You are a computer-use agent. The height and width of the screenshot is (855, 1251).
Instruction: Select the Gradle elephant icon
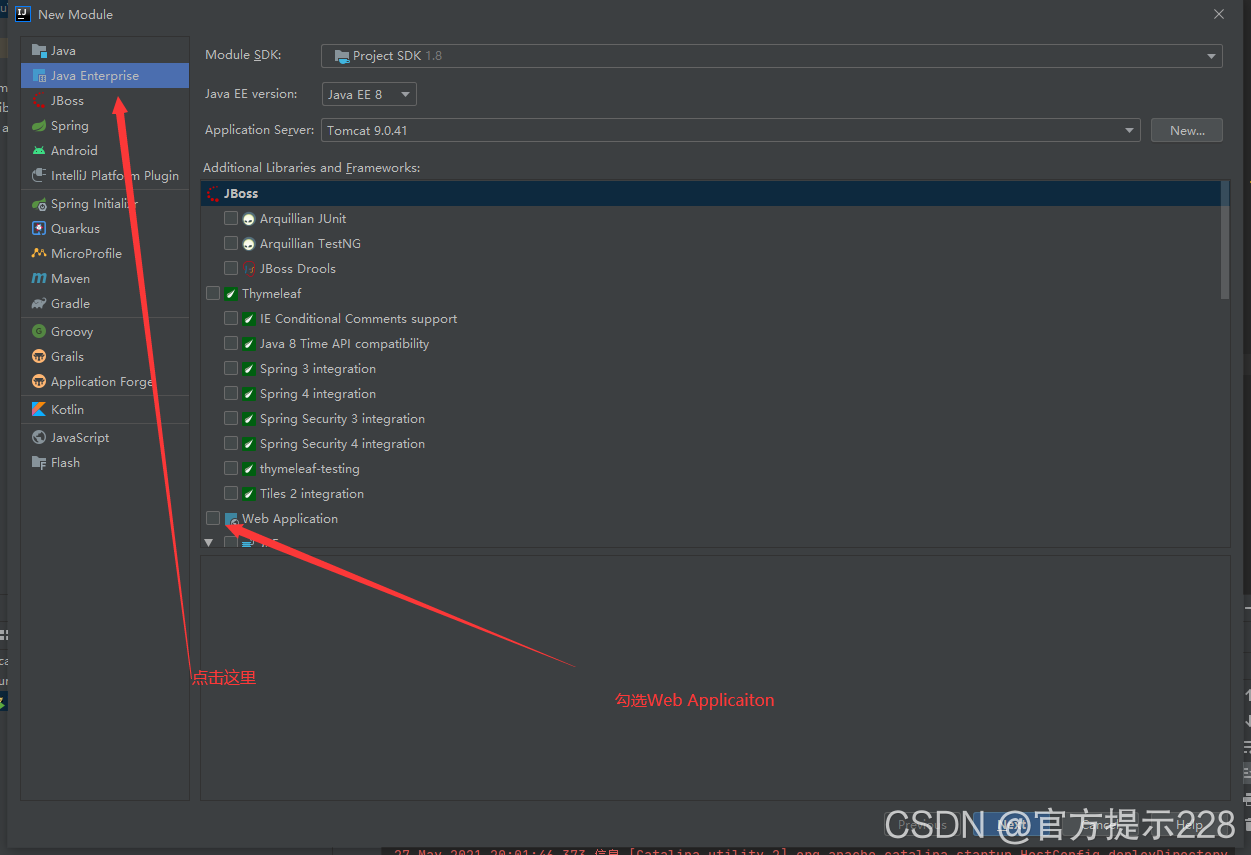[39, 304]
